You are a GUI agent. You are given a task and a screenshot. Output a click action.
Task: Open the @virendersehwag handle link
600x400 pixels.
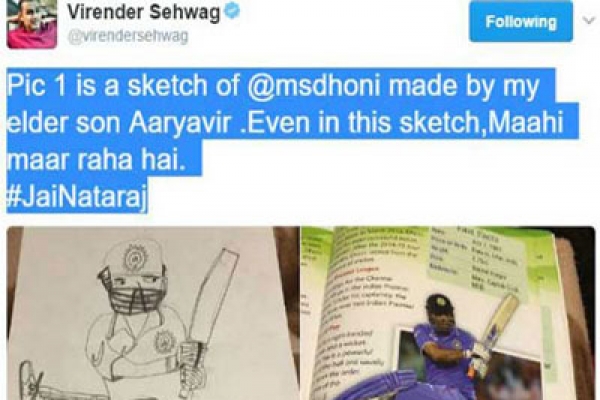128,36
